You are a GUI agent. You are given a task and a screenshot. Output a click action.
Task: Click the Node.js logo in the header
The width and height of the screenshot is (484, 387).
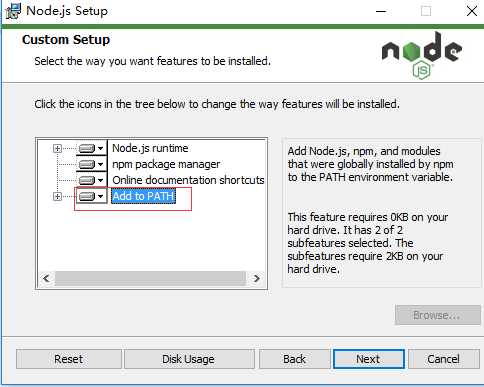click(x=422, y=55)
